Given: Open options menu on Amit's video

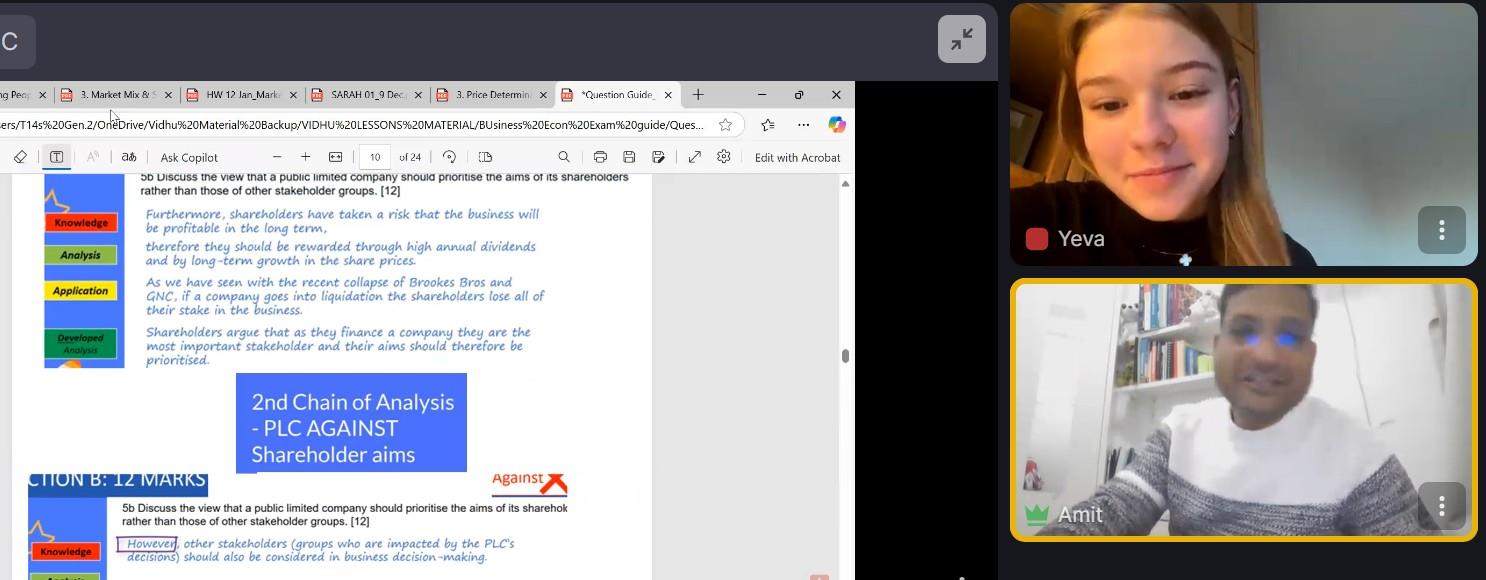Looking at the screenshot, I should (x=1441, y=506).
